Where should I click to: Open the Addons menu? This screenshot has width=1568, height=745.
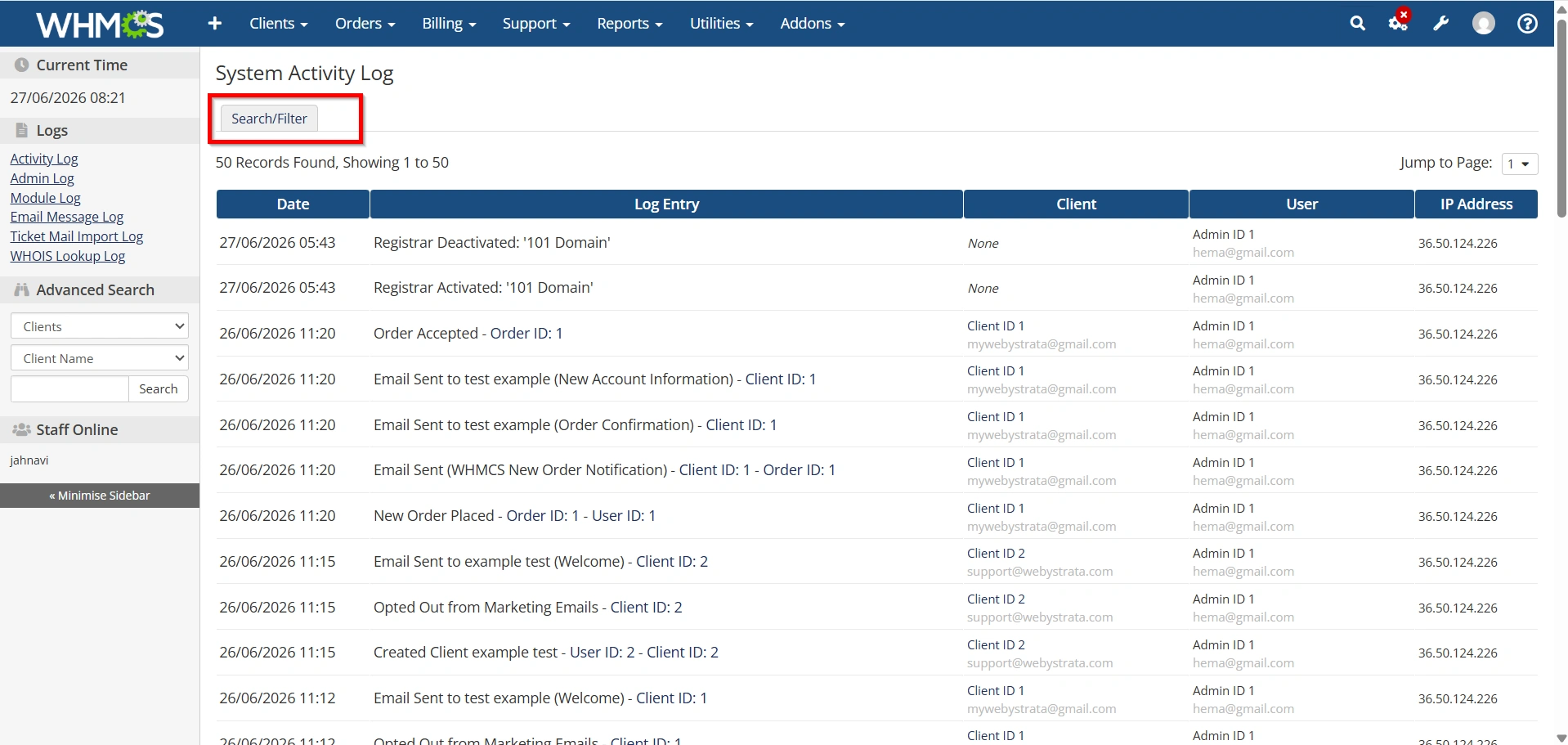[813, 24]
